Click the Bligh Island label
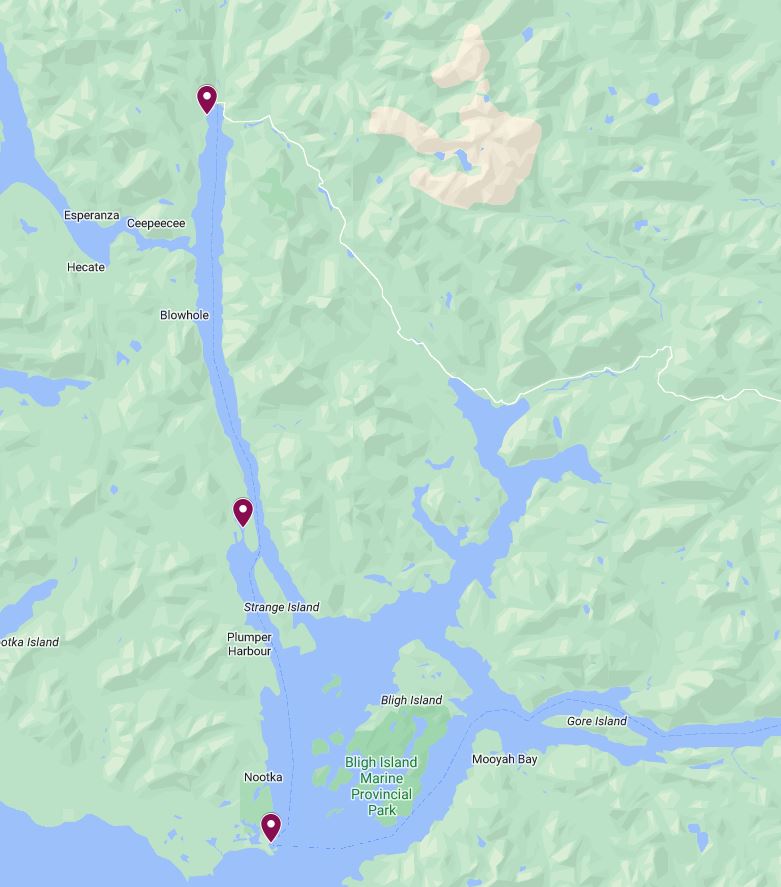 pos(411,700)
